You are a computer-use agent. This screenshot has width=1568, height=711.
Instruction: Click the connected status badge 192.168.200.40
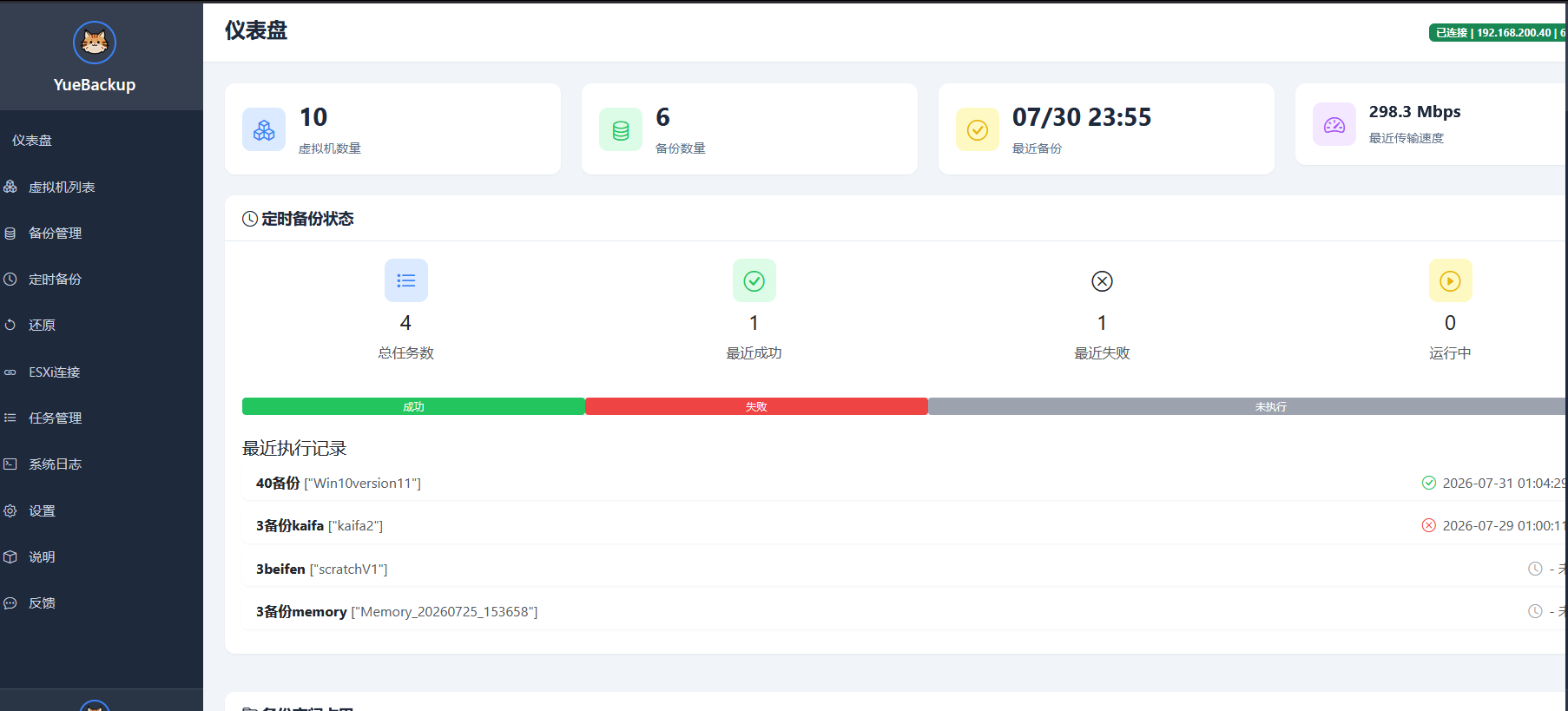tap(1498, 32)
